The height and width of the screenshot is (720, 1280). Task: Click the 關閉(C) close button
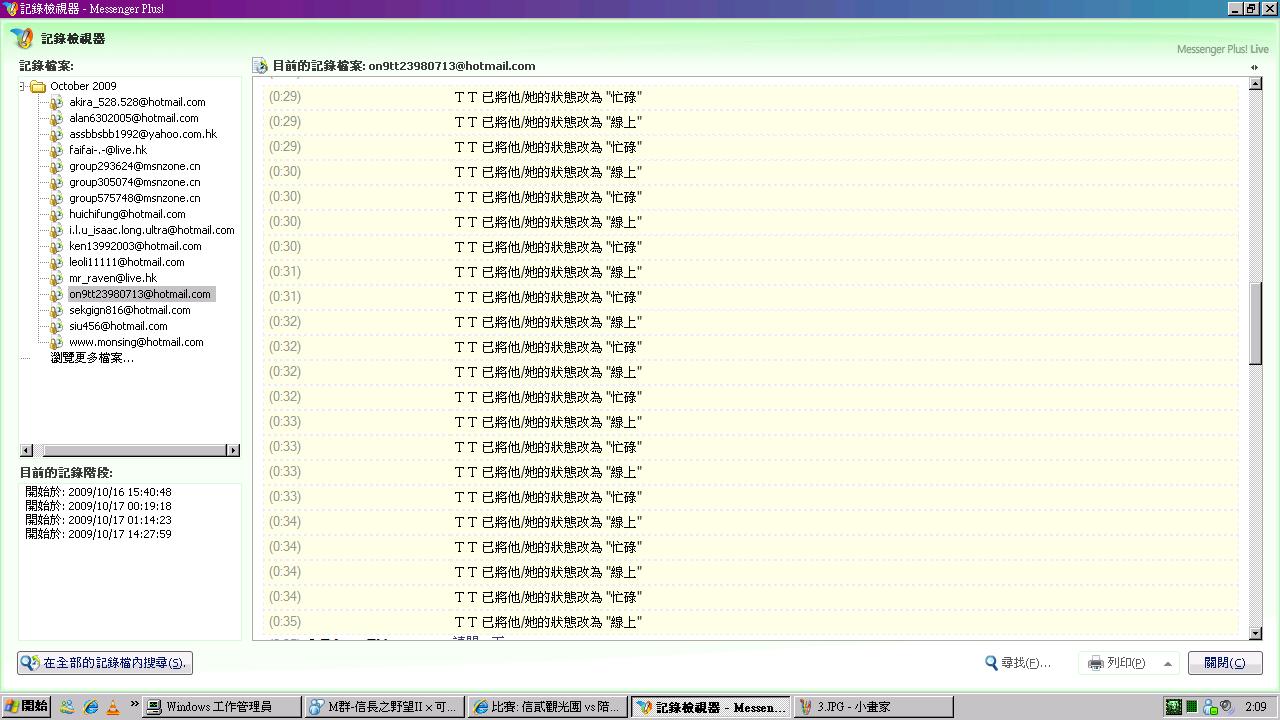(x=1225, y=663)
